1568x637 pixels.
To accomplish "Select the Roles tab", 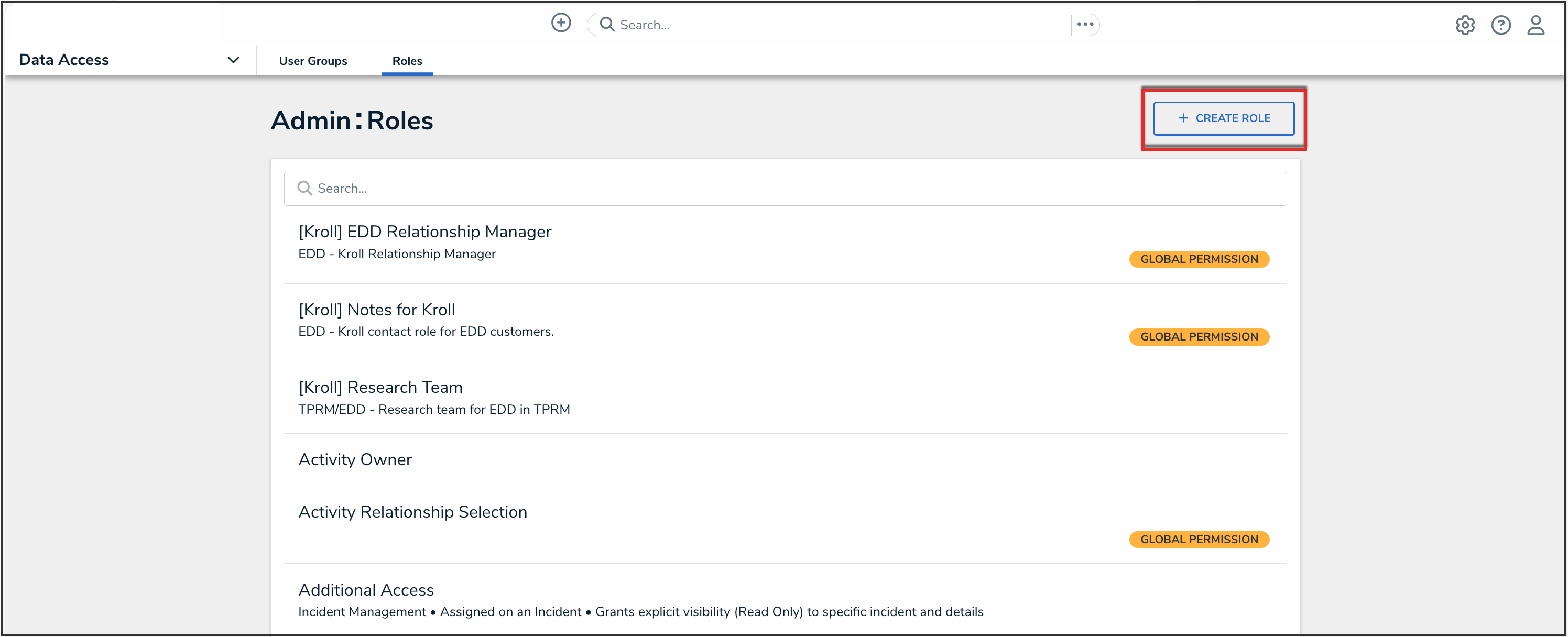I will click(x=407, y=61).
